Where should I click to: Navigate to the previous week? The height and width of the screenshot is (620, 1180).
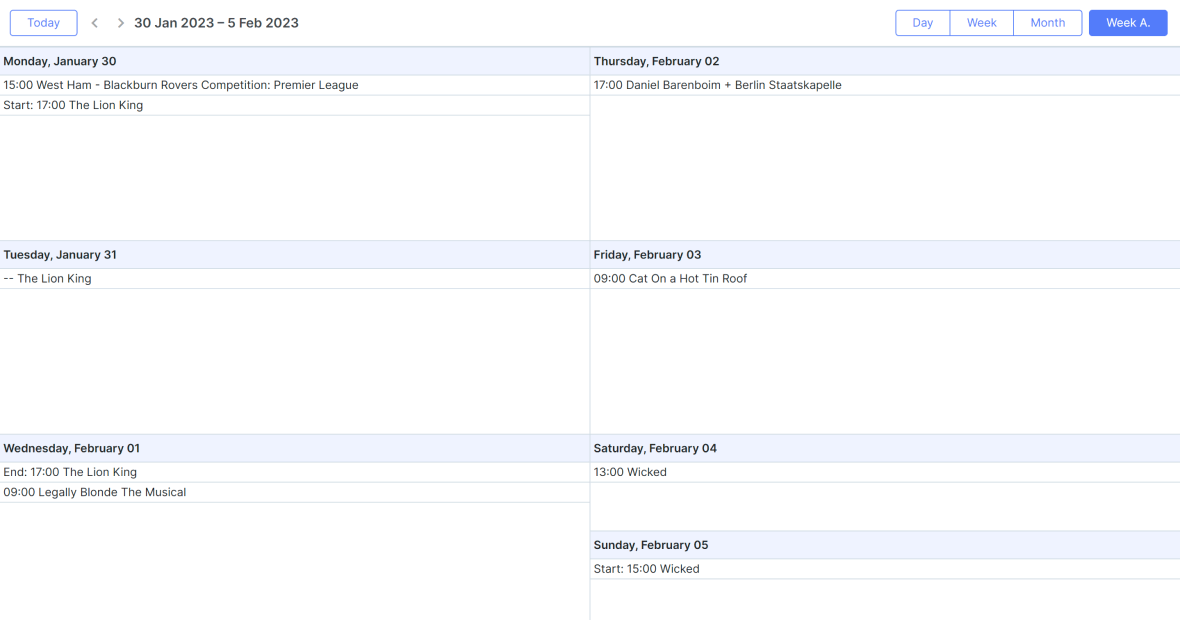click(94, 22)
